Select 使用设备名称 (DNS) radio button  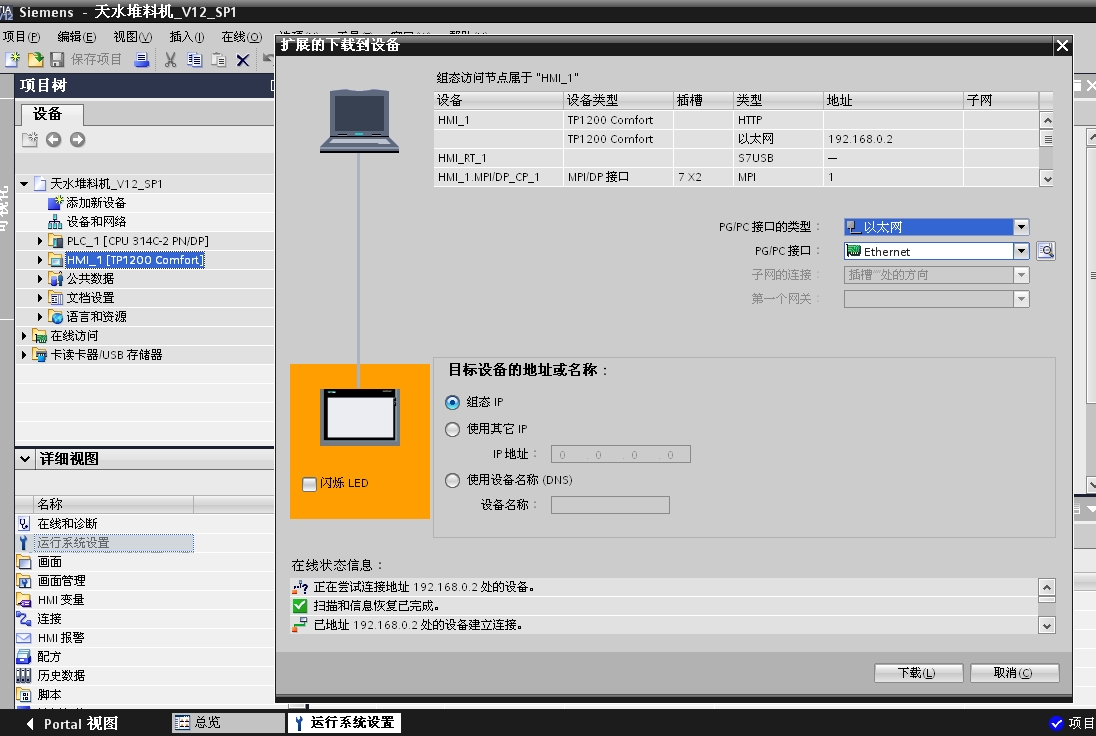coord(452,480)
